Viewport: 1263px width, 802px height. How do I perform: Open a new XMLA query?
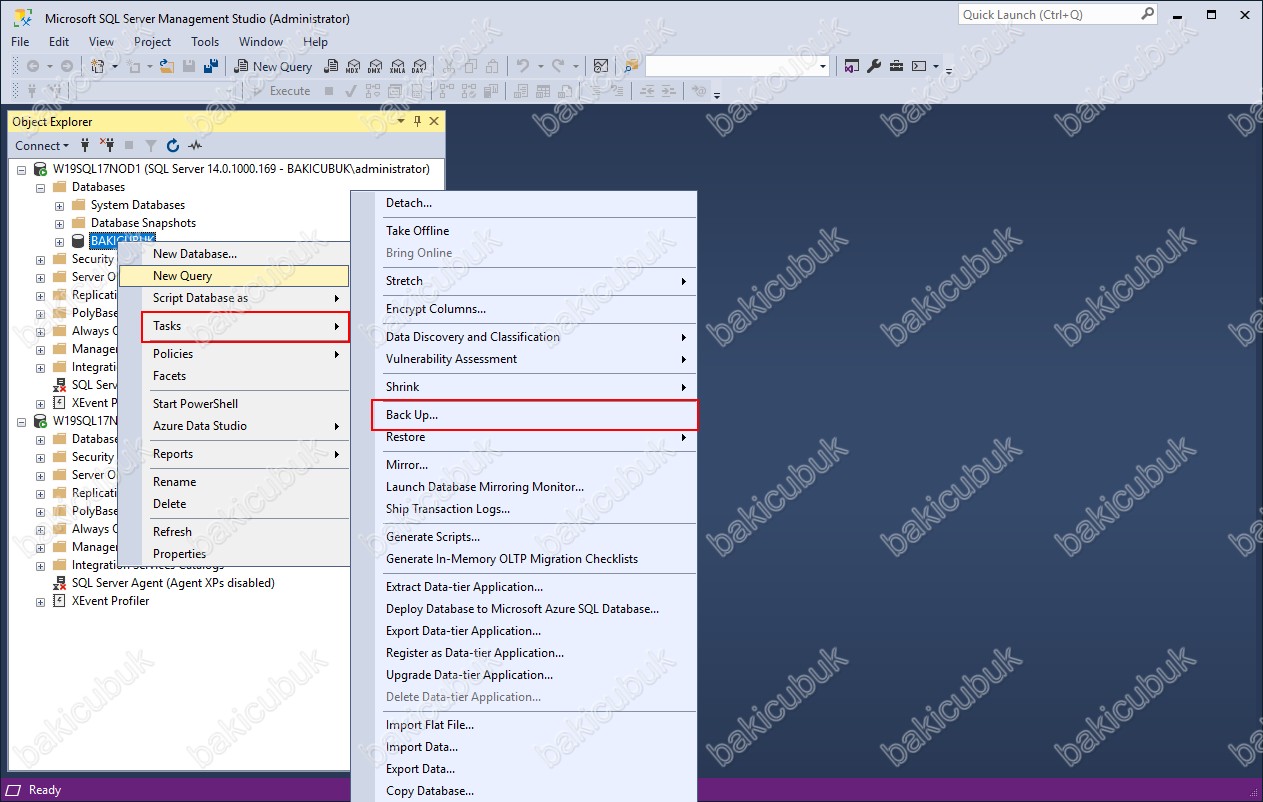397,66
